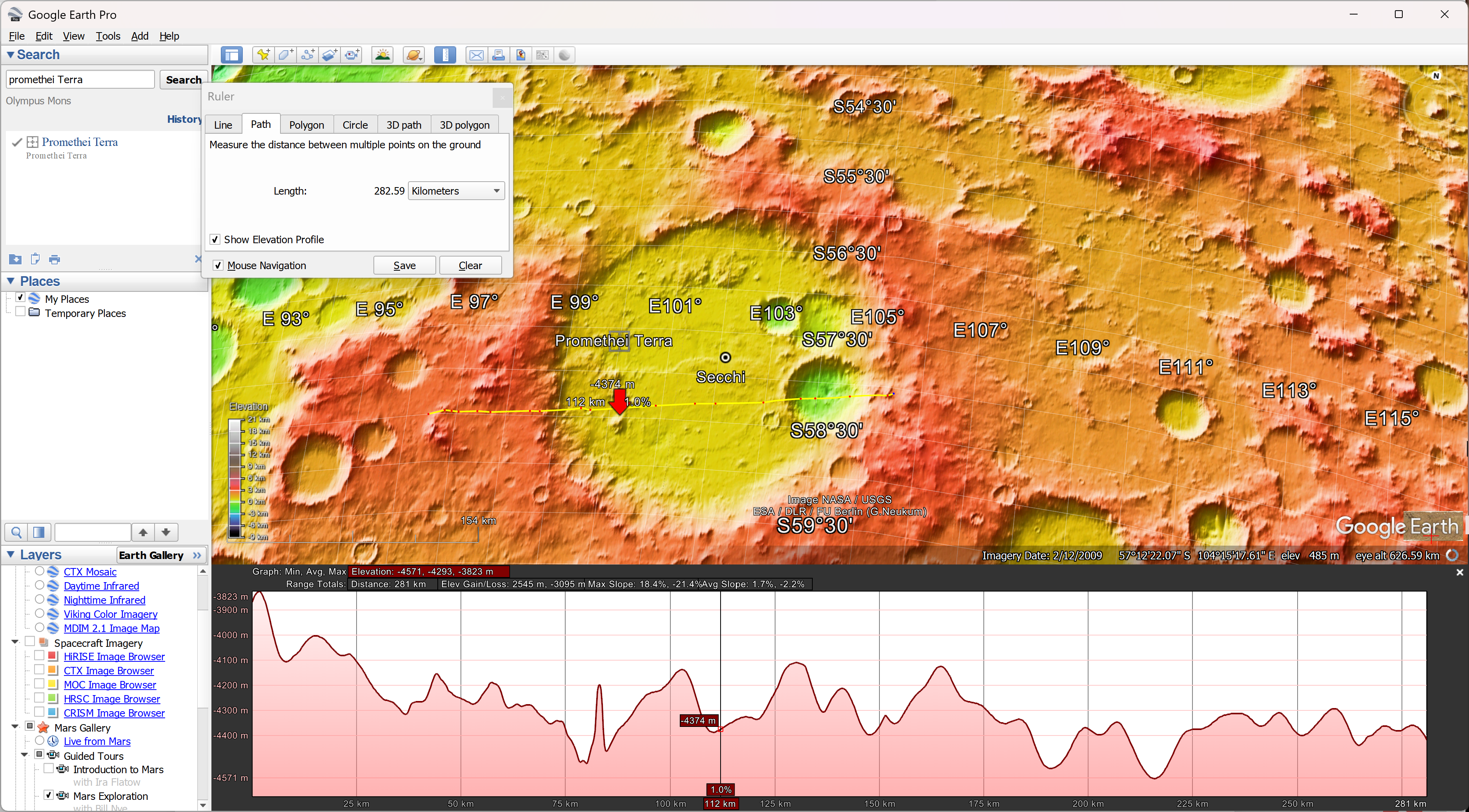Screen dimensions: 1469x812
Task: Click the Add Placemark pushpin icon
Action: coord(263,55)
